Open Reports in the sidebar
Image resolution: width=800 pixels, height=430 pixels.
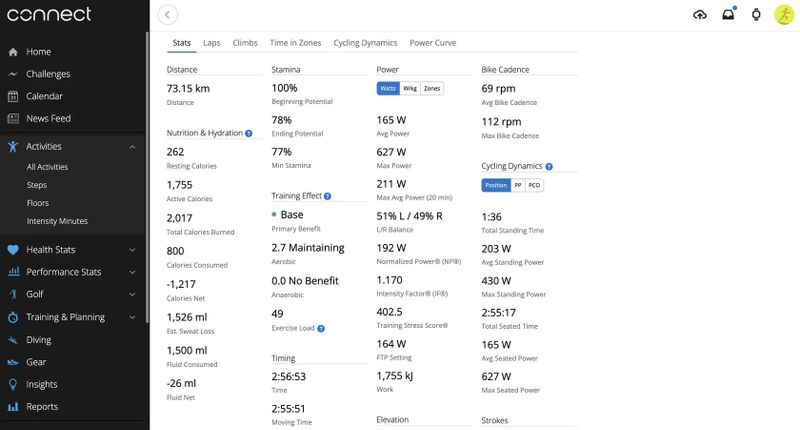point(42,407)
